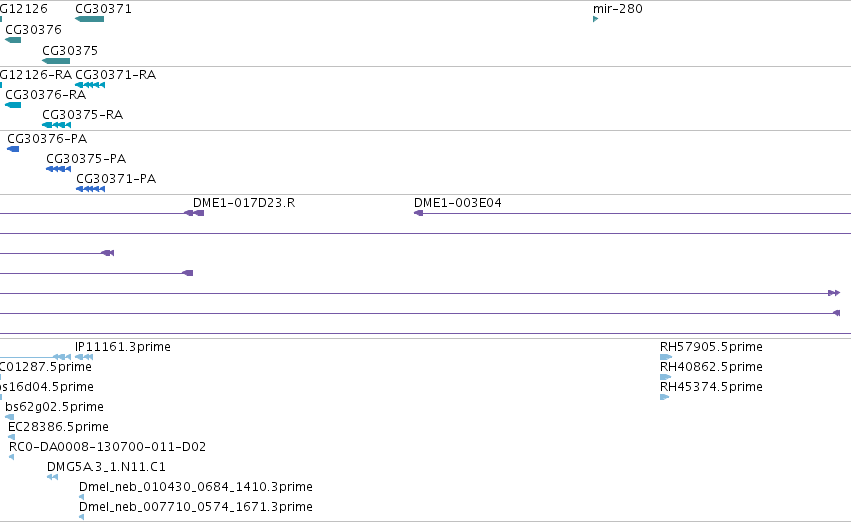
Task: Select the RH40862.5prime EST glyph
Action: tap(665, 377)
